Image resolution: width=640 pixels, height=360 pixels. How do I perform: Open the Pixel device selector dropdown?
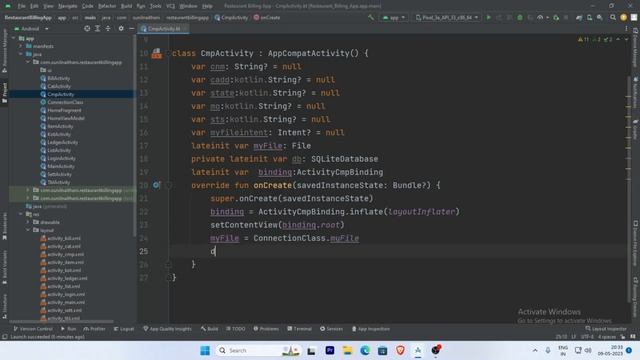point(447,18)
